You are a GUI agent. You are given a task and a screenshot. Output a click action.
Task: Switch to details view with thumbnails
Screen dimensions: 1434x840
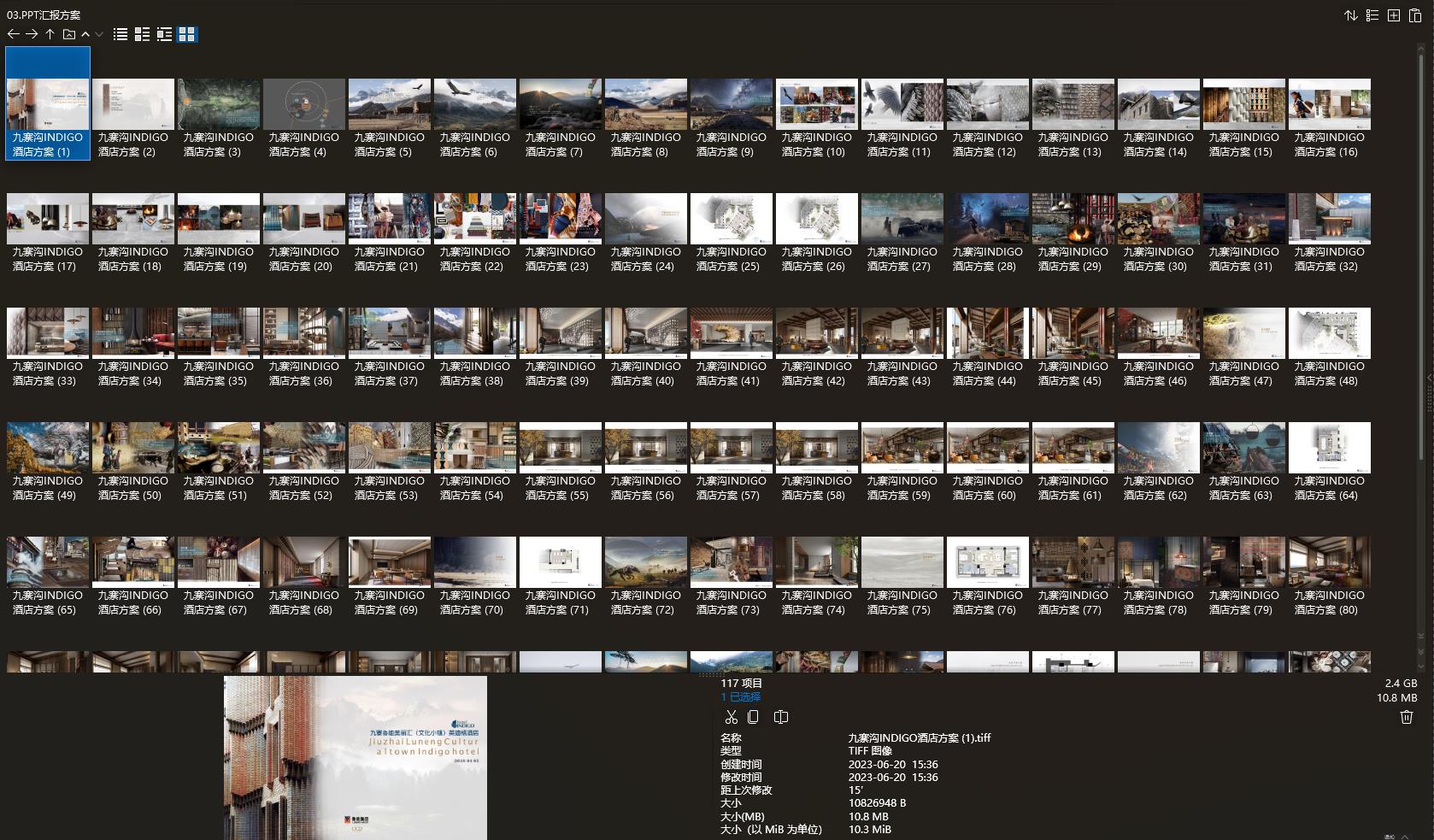point(142,34)
